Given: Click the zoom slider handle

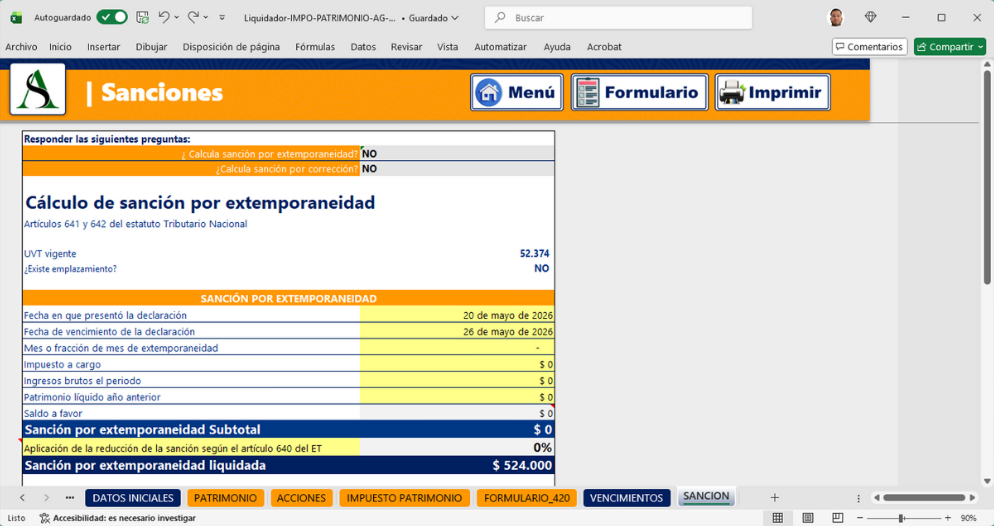Looking at the screenshot, I should [901, 518].
